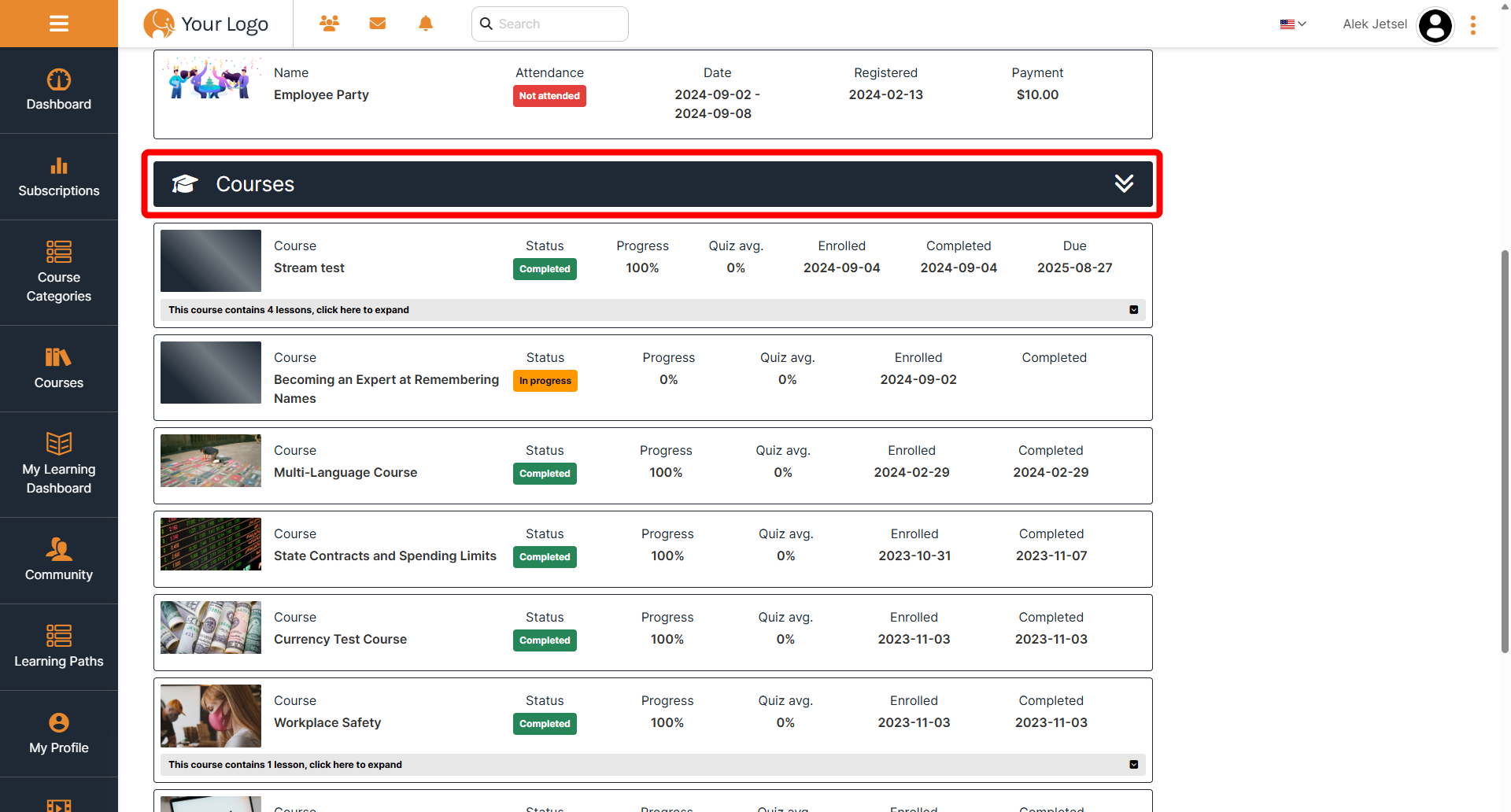
Task: Open the hamburger menu icon
Action: (59, 24)
